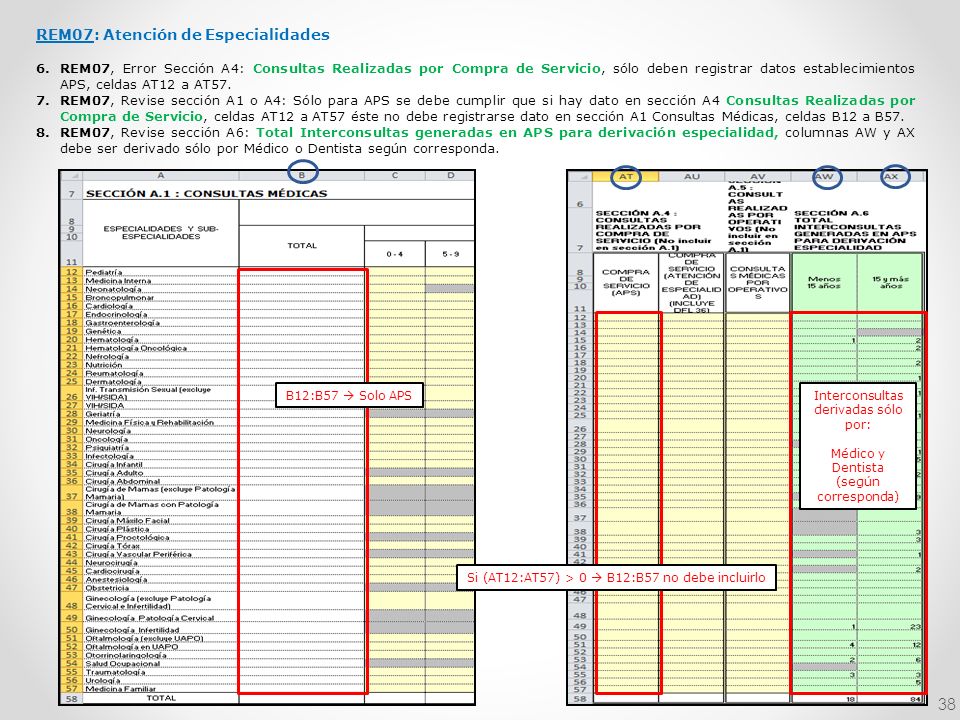Select the Cirugía Máxilo Facial row label
The height and width of the screenshot is (720, 960).
127,521
